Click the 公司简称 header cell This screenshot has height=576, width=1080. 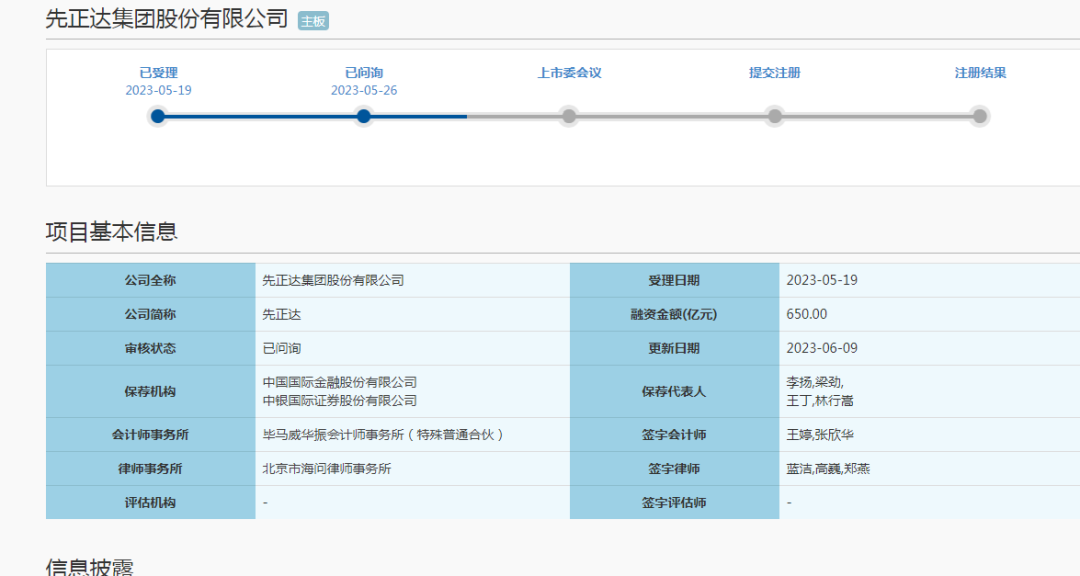point(150,314)
